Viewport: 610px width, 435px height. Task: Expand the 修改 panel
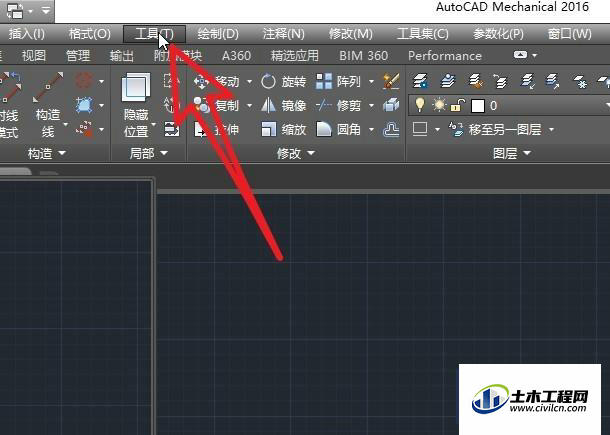tap(295, 153)
